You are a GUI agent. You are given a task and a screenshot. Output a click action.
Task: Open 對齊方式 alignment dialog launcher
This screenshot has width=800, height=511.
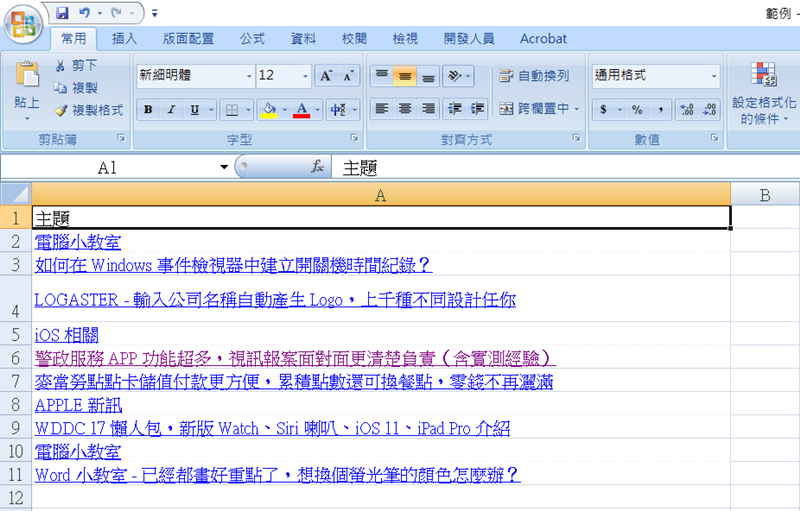pyautogui.click(x=577, y=138)
